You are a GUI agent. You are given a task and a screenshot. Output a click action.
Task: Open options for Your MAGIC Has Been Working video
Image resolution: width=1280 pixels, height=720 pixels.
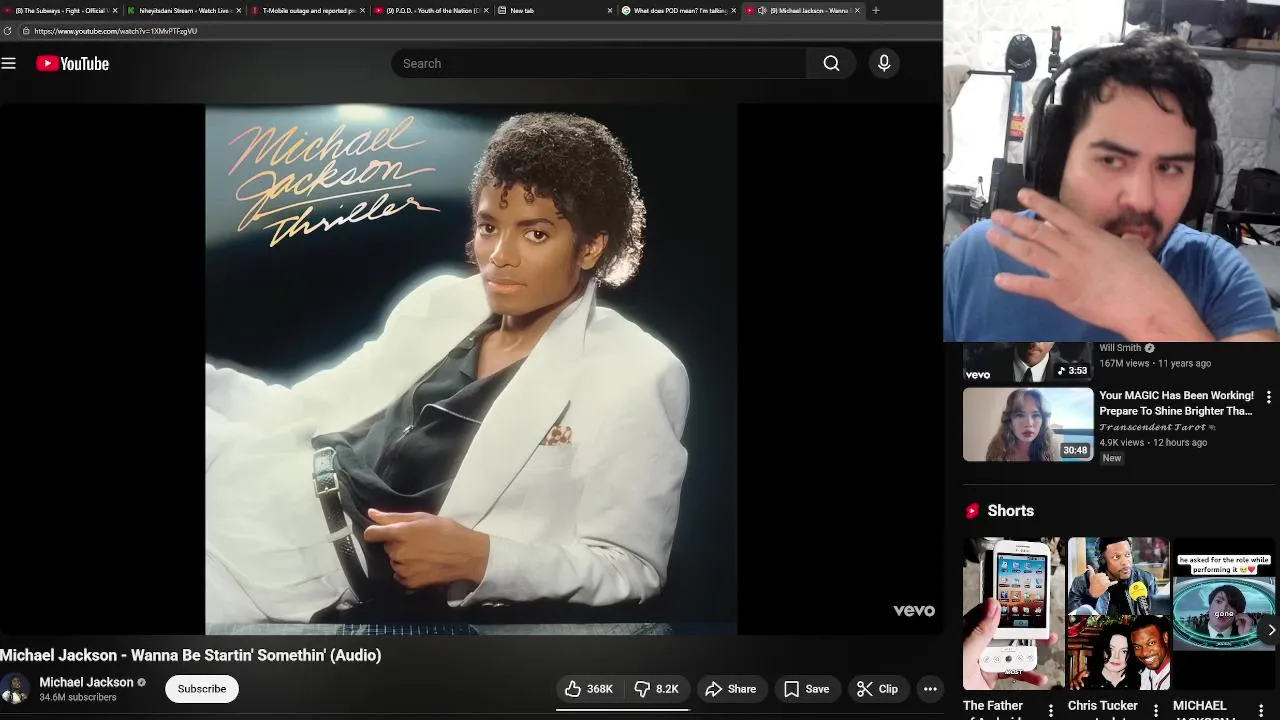tap(1269, 397)
